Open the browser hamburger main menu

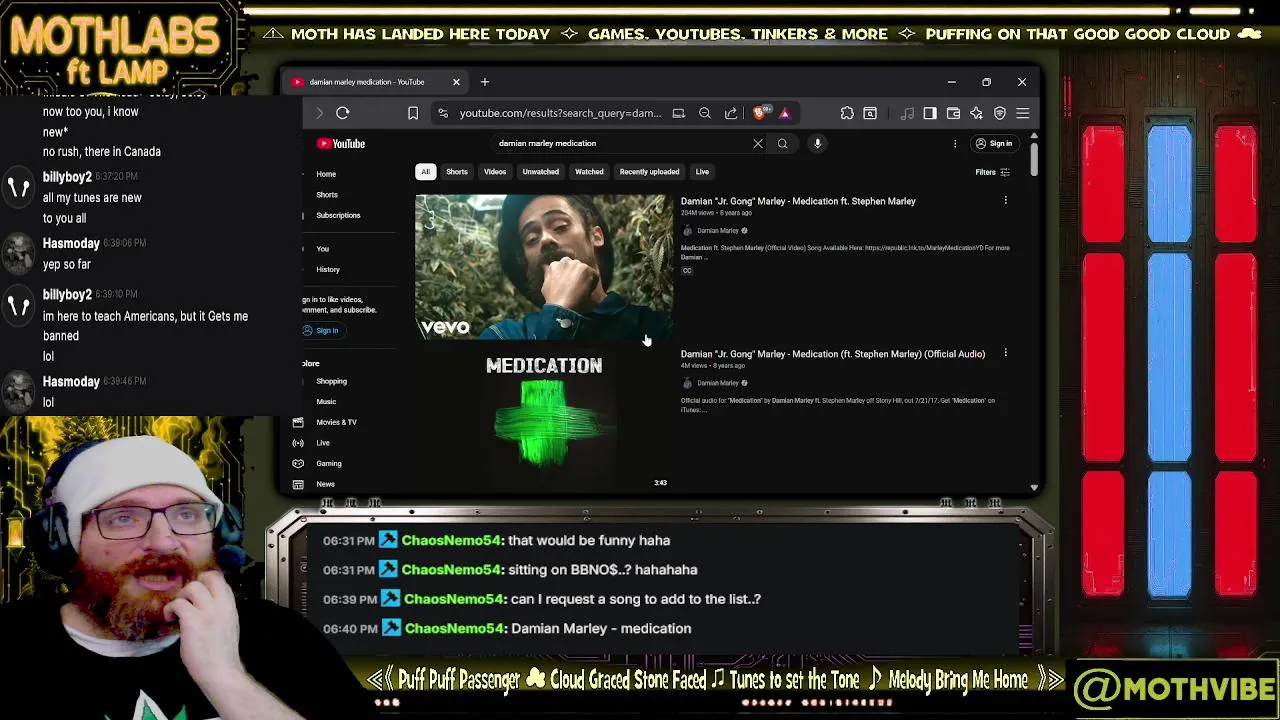point(1022,113)
